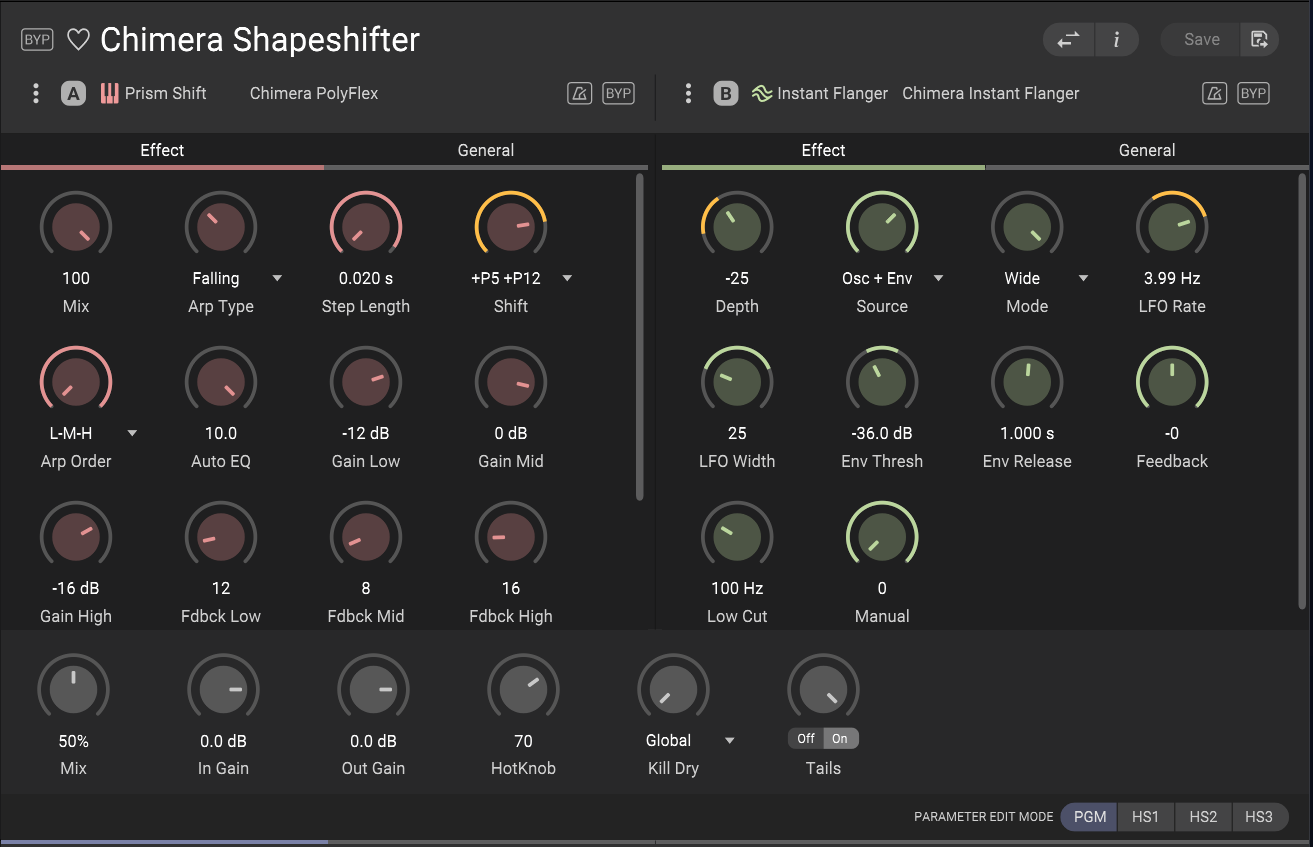
Task: Click the Env Release knob
Action: coord(1027,382)
